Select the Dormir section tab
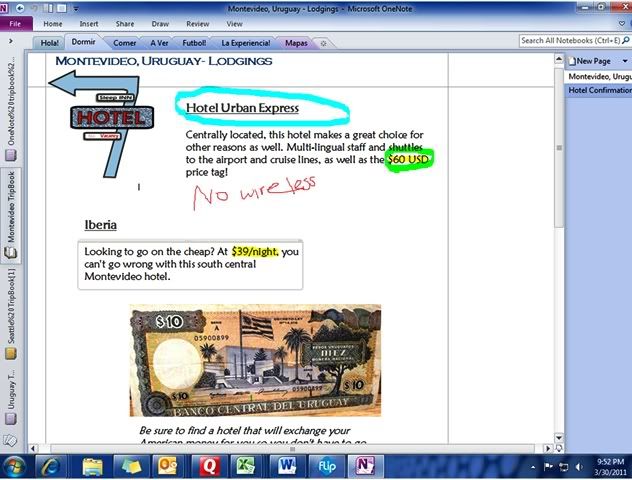 coord(83,42)
